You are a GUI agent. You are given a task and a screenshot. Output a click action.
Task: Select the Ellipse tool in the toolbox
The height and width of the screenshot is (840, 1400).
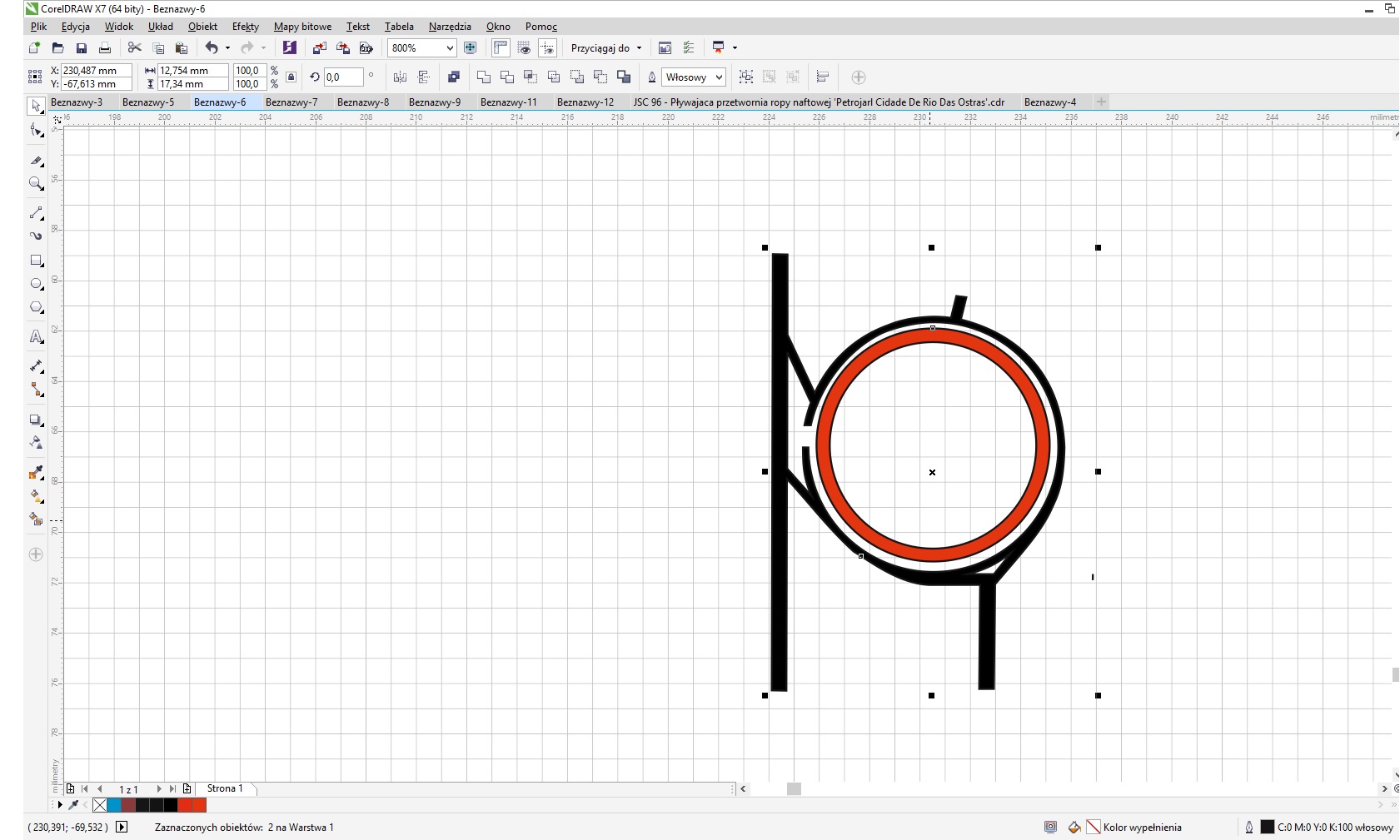(x=36, y=284)
